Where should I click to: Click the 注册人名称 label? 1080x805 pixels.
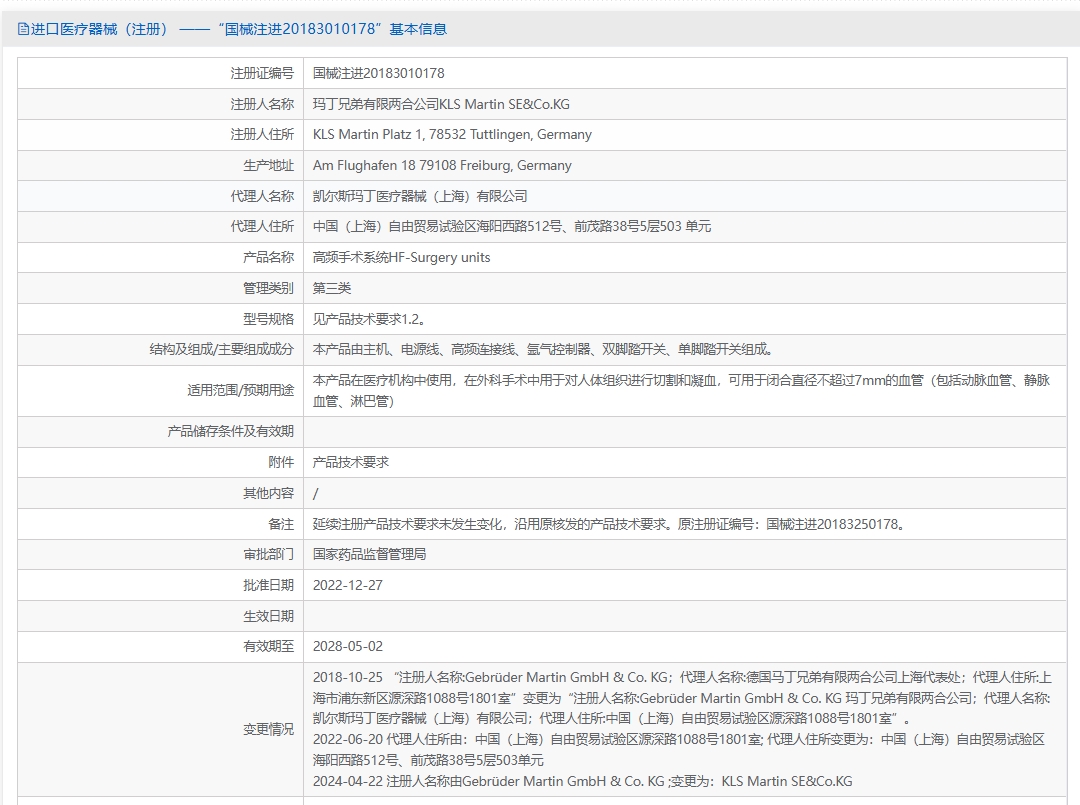click(x=262, y=104)
